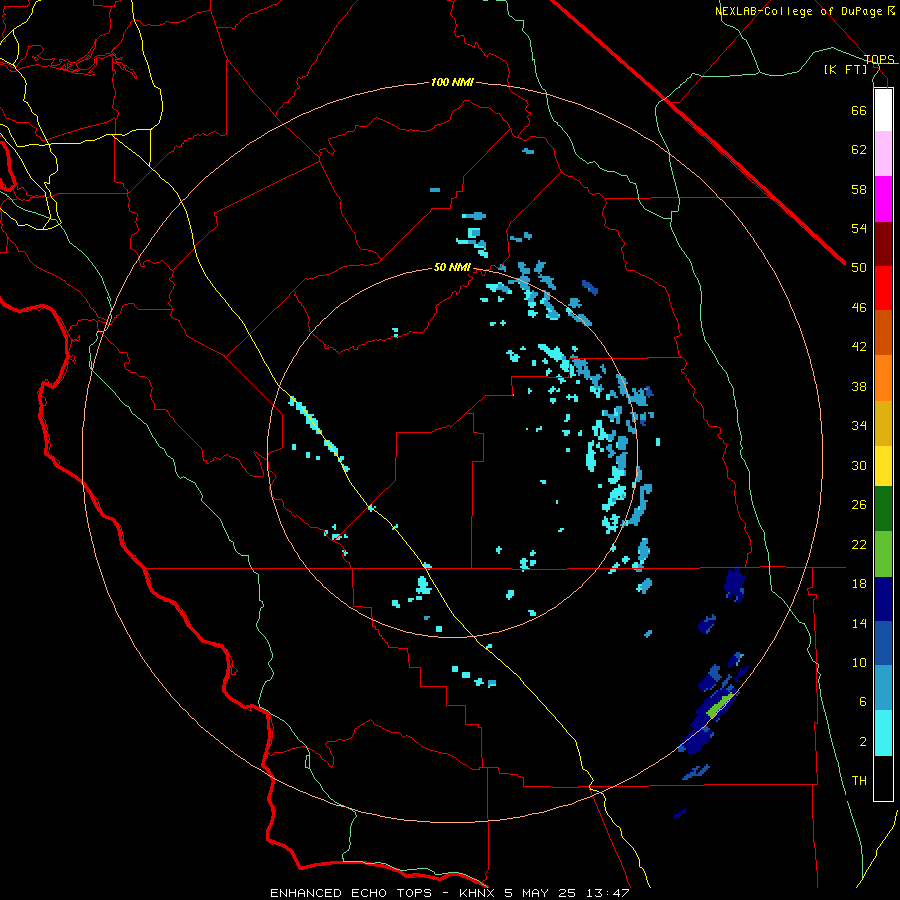Click the '50 NMI' range ring label
Image resolution: width=900 pixels, height=900 pixels.
pos(452,267)
